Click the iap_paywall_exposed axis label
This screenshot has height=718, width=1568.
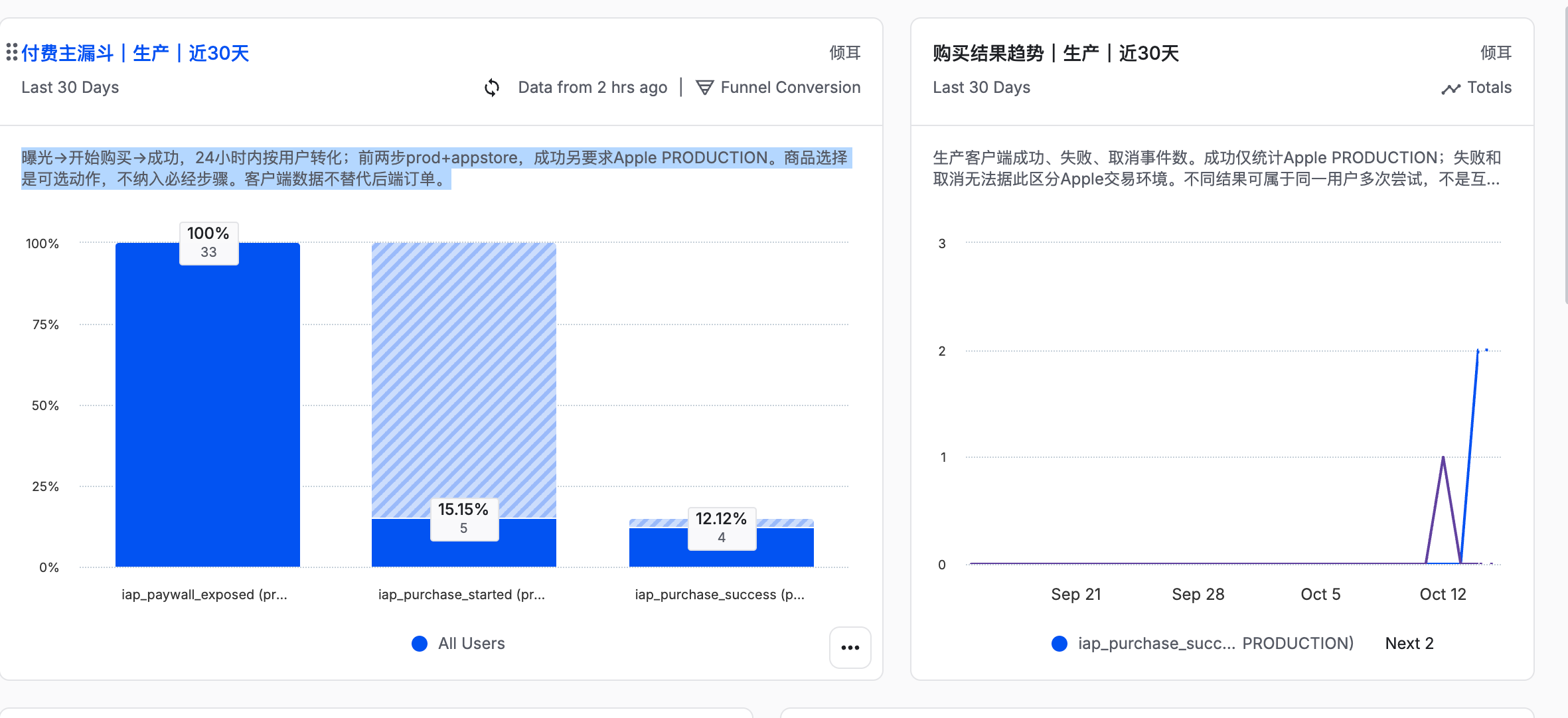(x=204, y=595)
